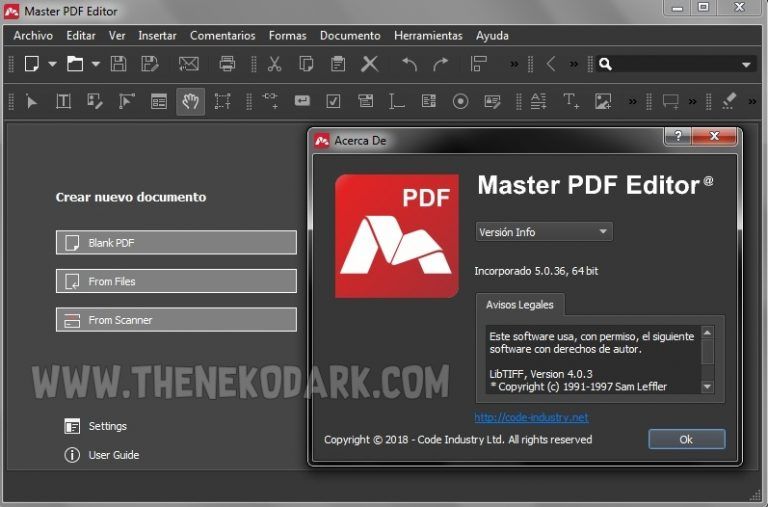Open Settings from the start page
Image resolution: width=768 pixels, height=507 pixels.
click(96, 426)
